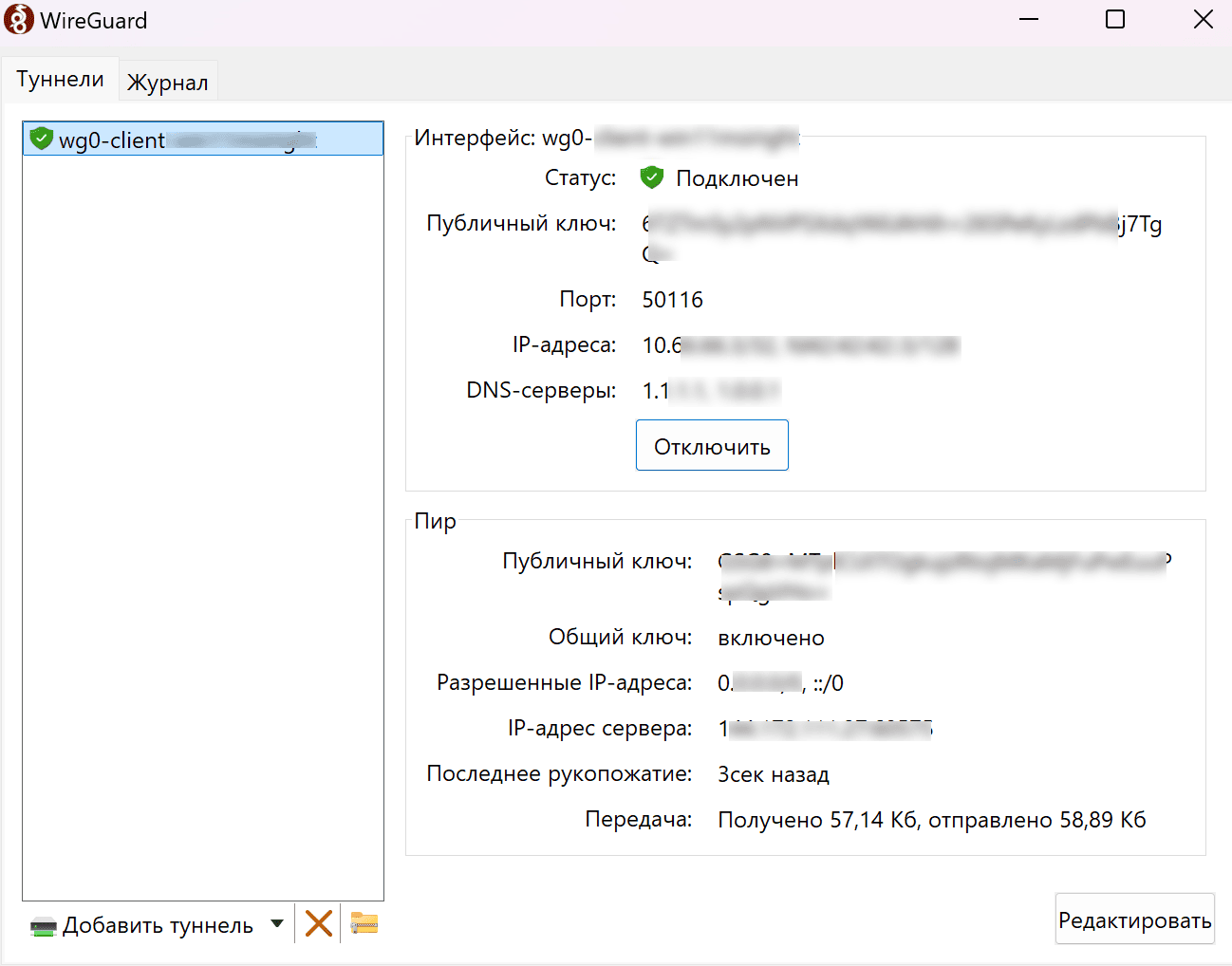Click the interface Публичный ключ value
Viewport: 1232px width, 966px height.
[x=902, y=238]
